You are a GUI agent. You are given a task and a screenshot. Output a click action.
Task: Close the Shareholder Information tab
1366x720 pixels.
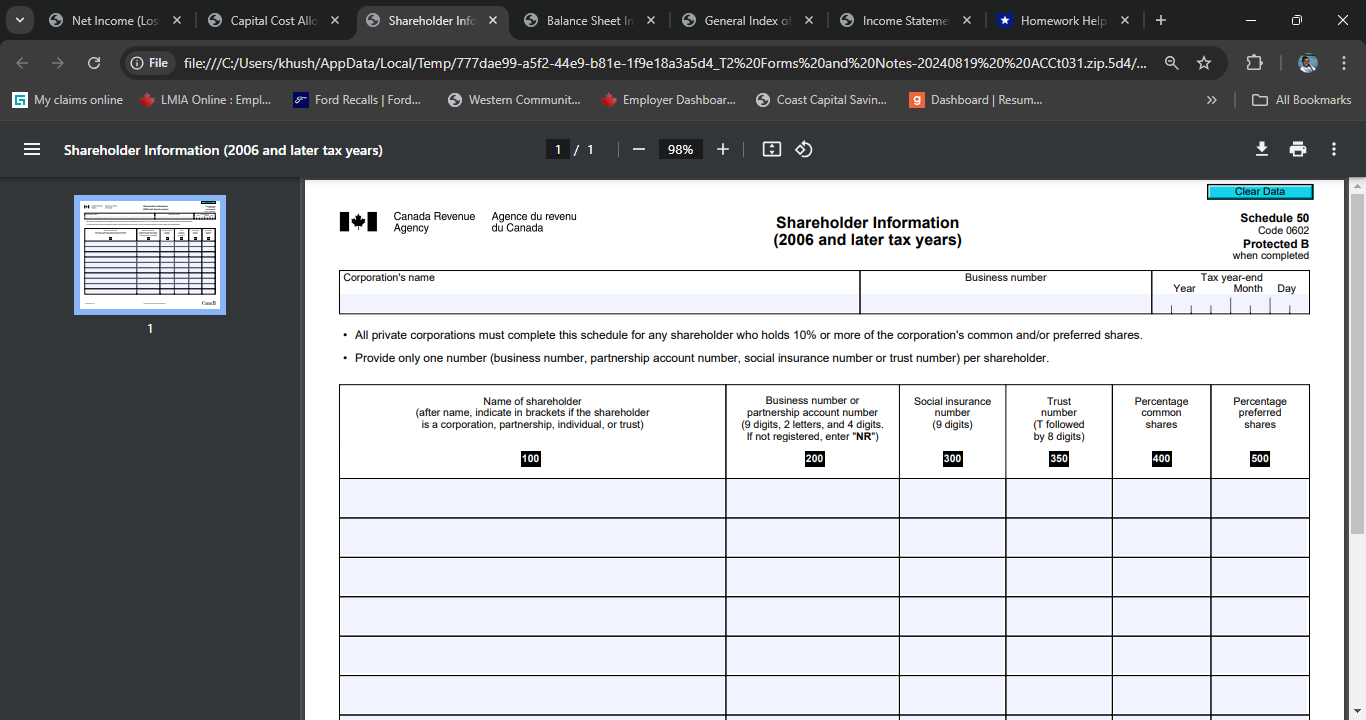point(493,20)
